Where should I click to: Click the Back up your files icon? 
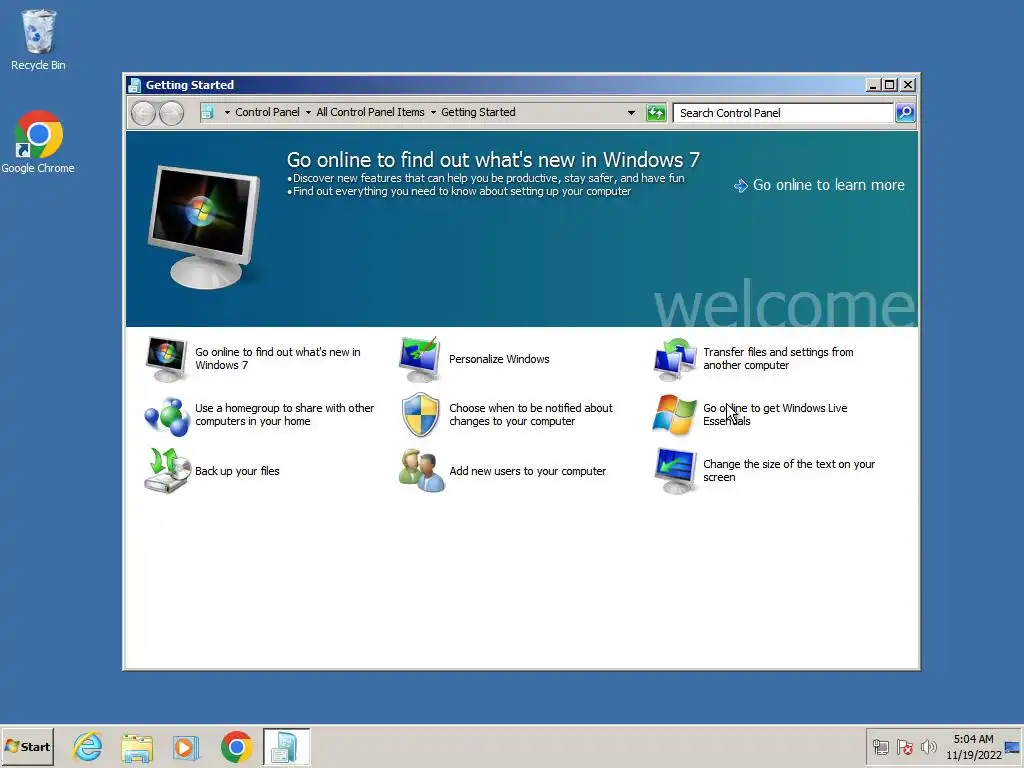point(166,470)
